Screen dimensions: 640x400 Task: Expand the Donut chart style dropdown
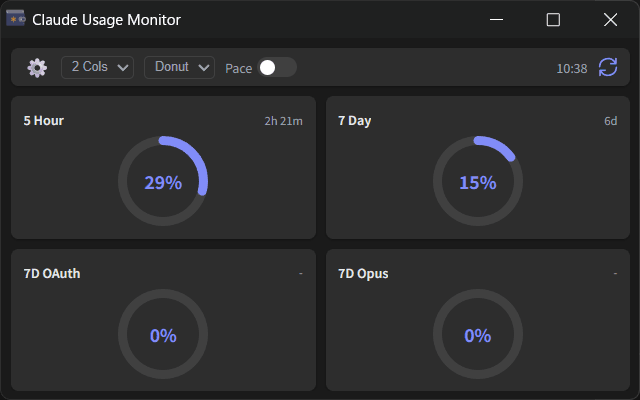[179, 67]
